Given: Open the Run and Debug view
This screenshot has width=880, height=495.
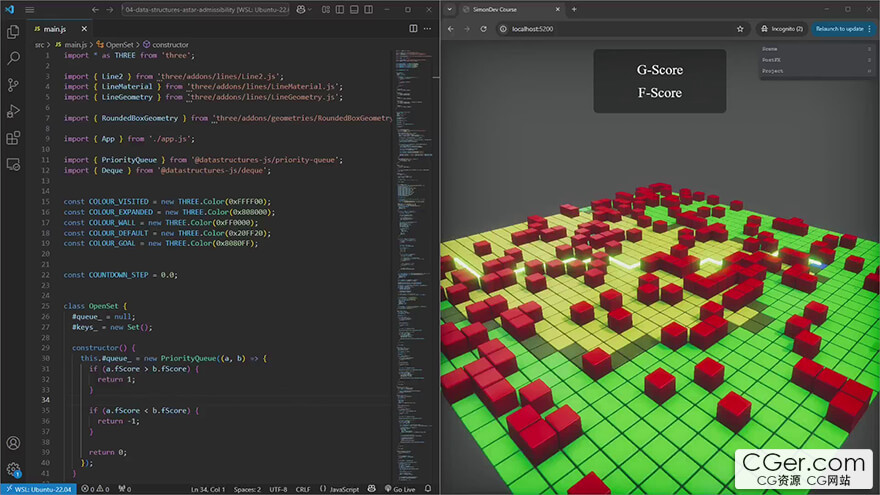Looking at the screenshot, I should pyautogui.click(x=13, y=111).
